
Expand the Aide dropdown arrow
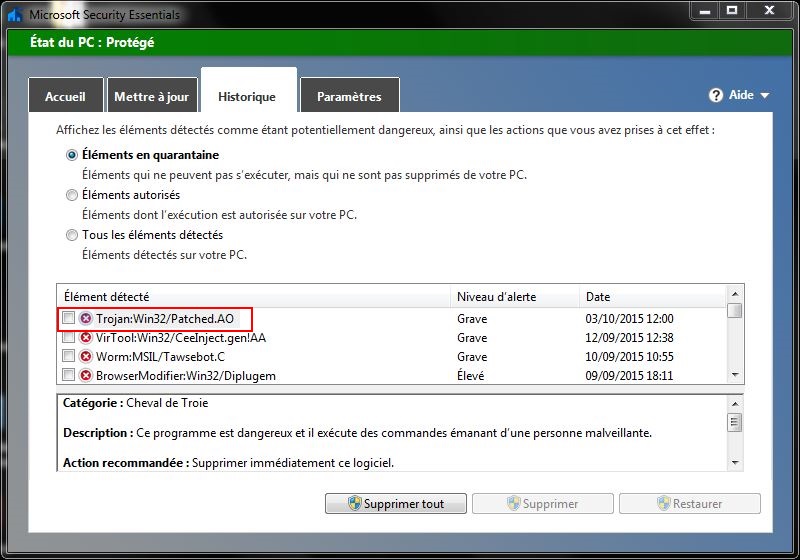[x=765, y=96]
